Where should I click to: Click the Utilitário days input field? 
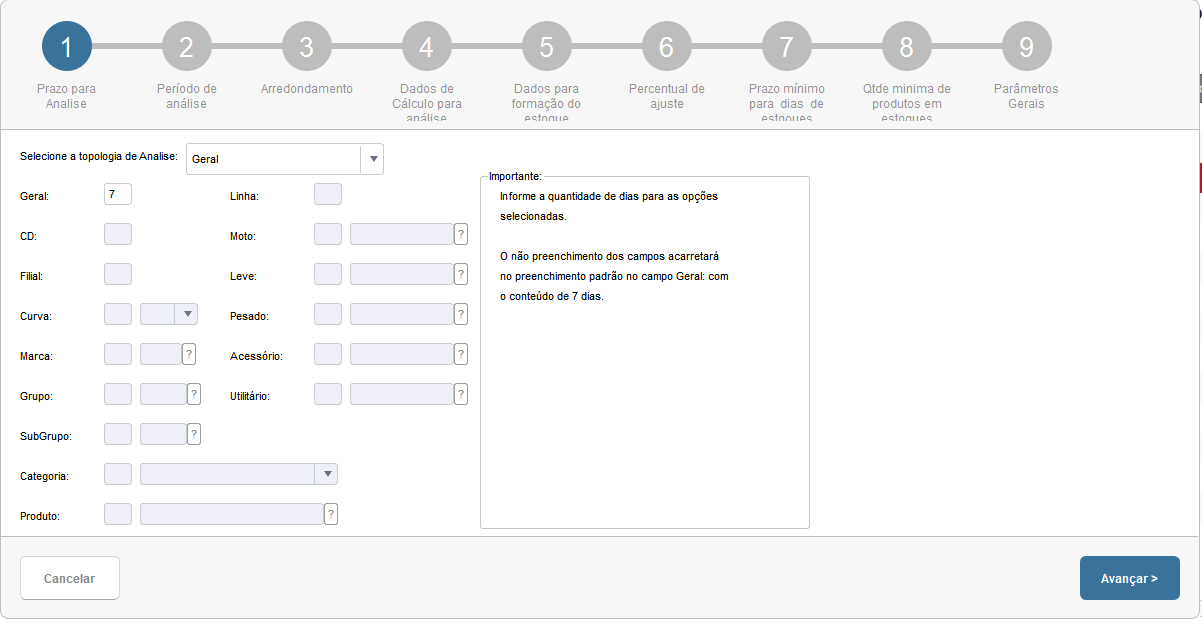click(328, 394)
